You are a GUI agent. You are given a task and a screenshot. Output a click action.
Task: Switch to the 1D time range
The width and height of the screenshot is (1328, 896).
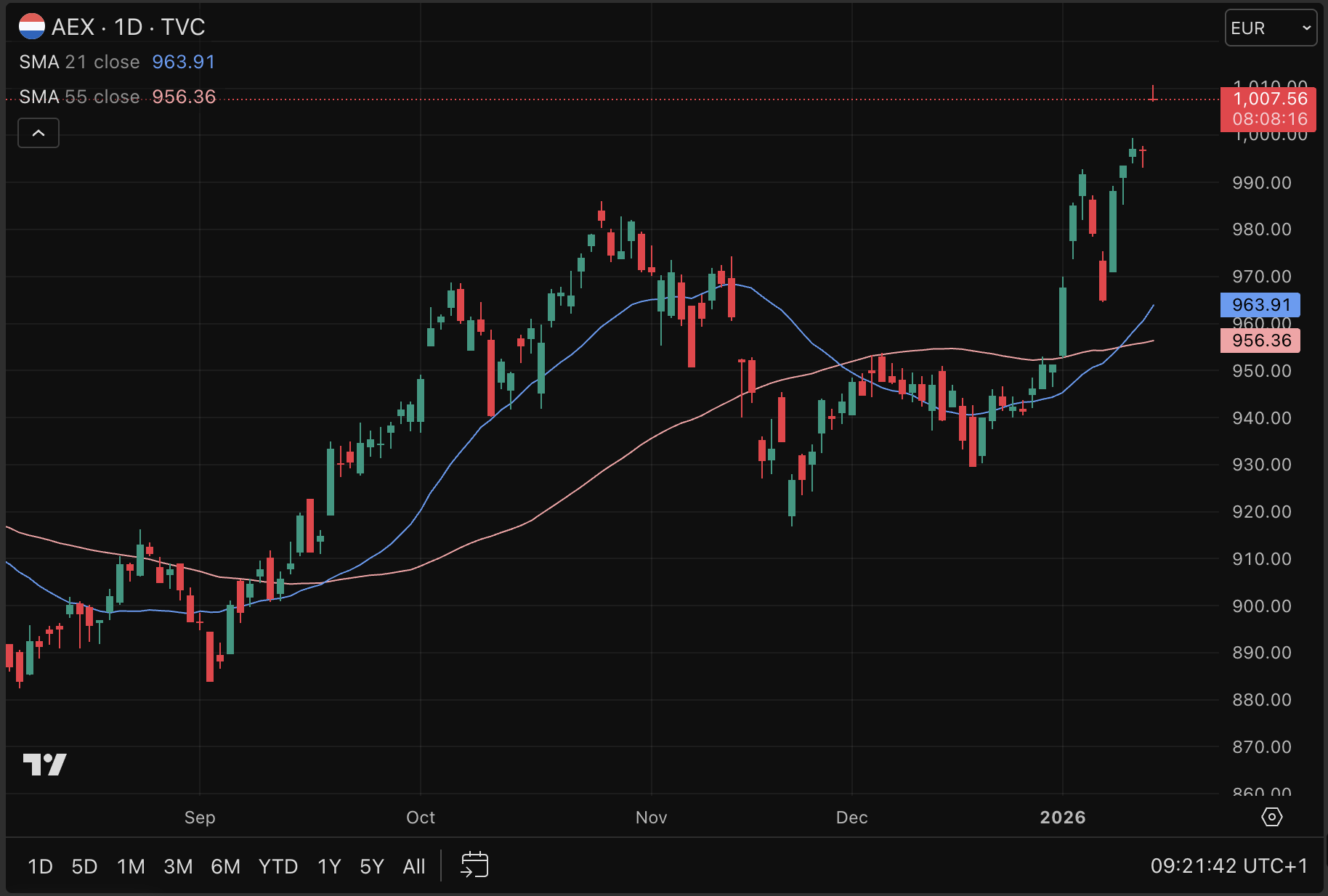[40, 866]
